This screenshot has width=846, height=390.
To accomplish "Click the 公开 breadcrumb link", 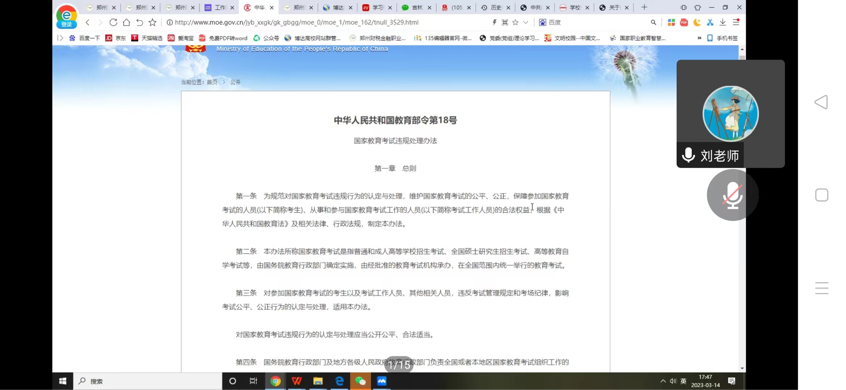I will (235, 82).
